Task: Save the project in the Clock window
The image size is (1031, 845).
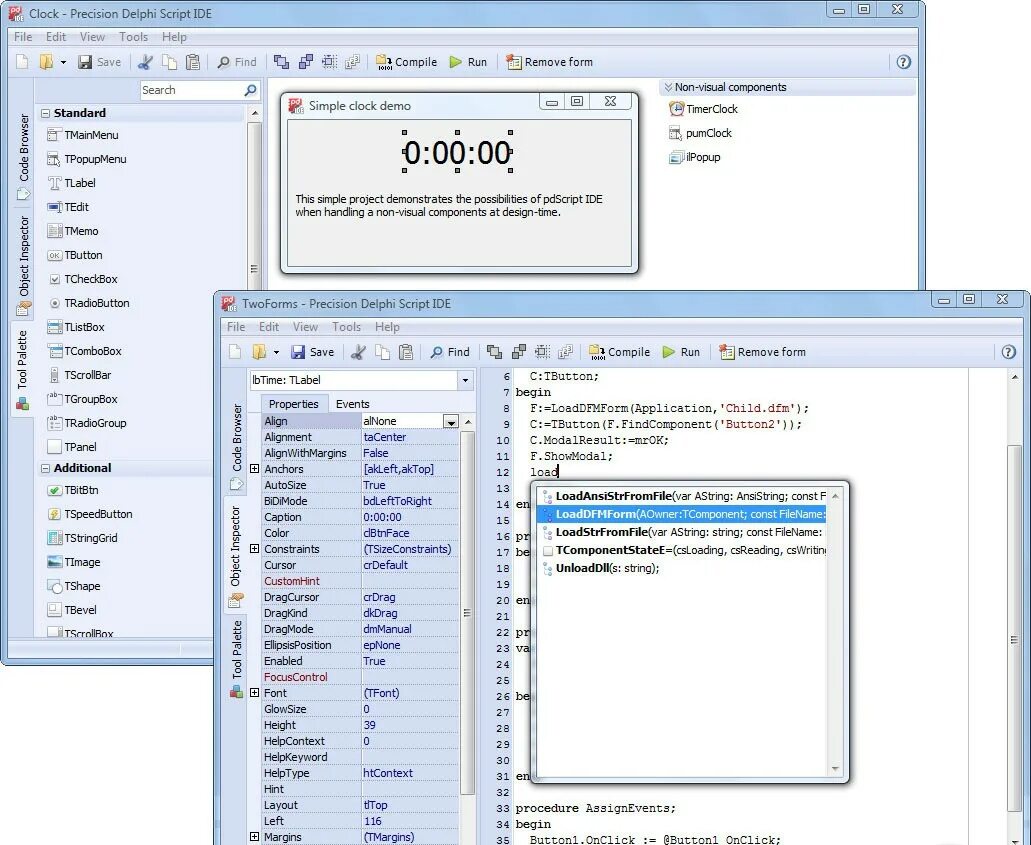Action: tap(99, 62)
